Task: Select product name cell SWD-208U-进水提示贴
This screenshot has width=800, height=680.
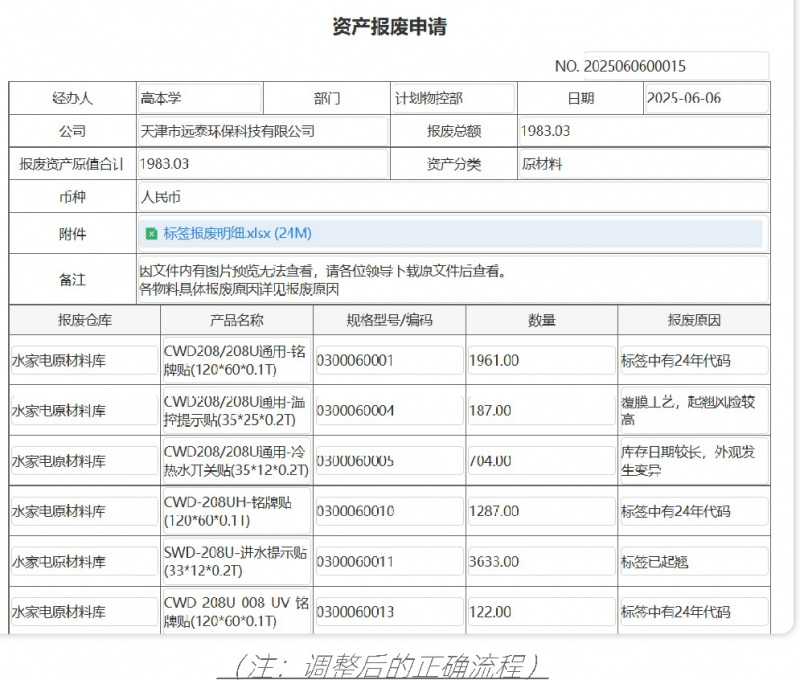Action: tap(236, 562)
